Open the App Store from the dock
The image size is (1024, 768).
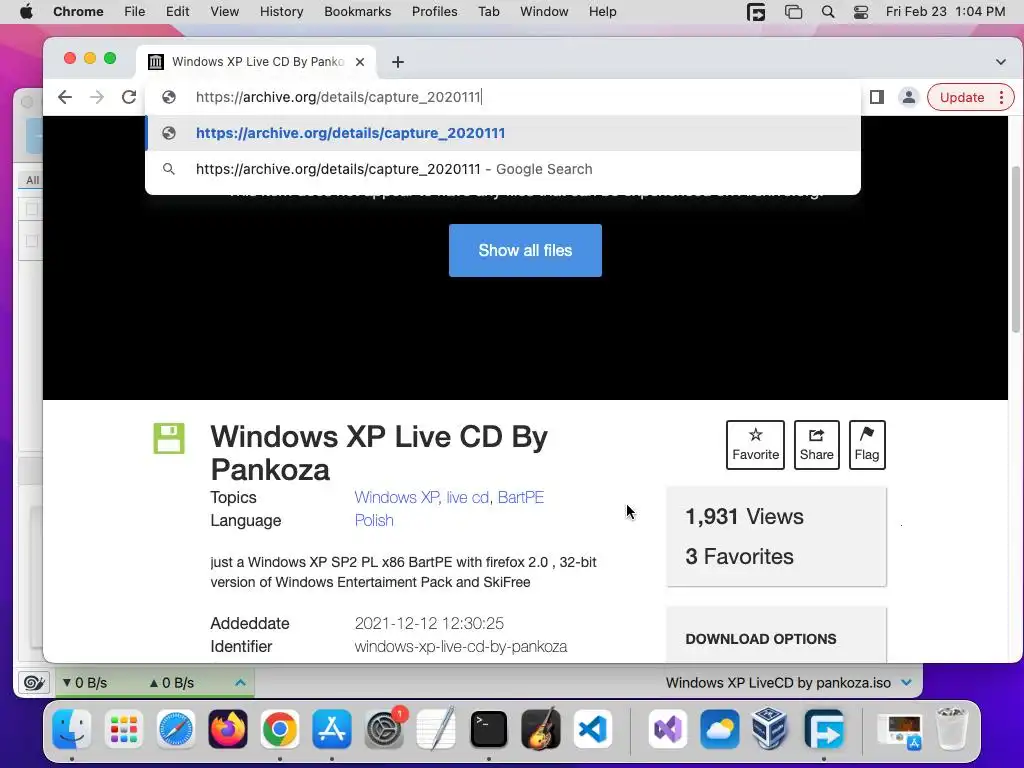[x=332, y=729]
